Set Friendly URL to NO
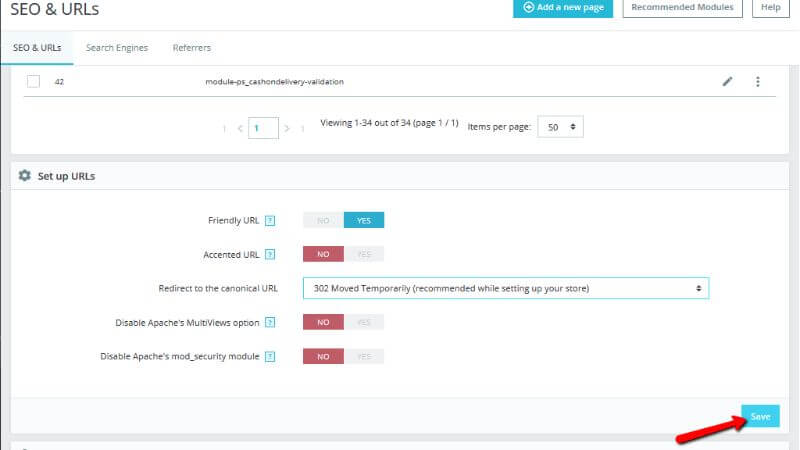The height and width of the screenshot is (450, 800). coord(323,220)
